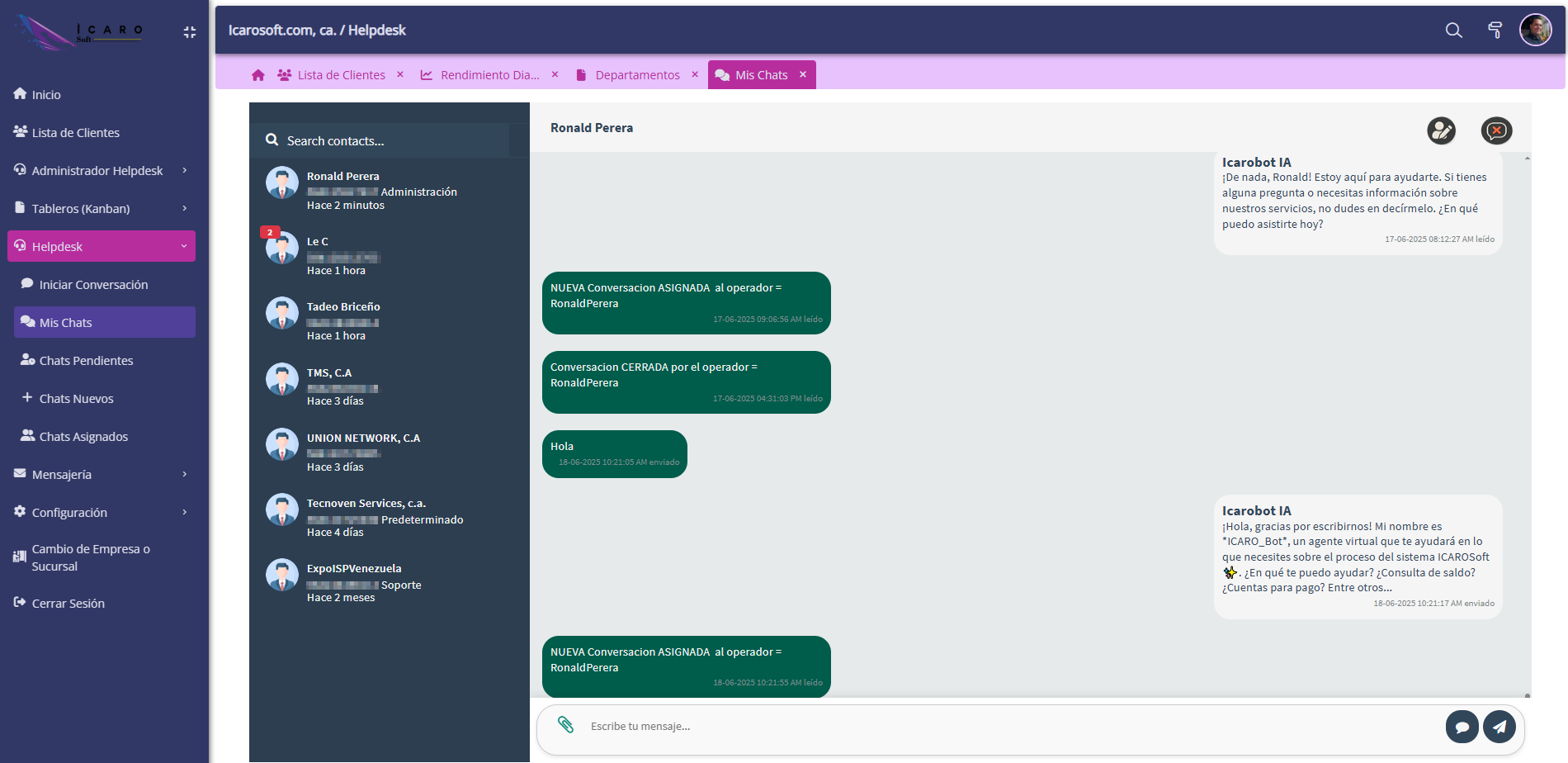
Task: Click the Configuración gear icon
Action: [x=21, y=511]
